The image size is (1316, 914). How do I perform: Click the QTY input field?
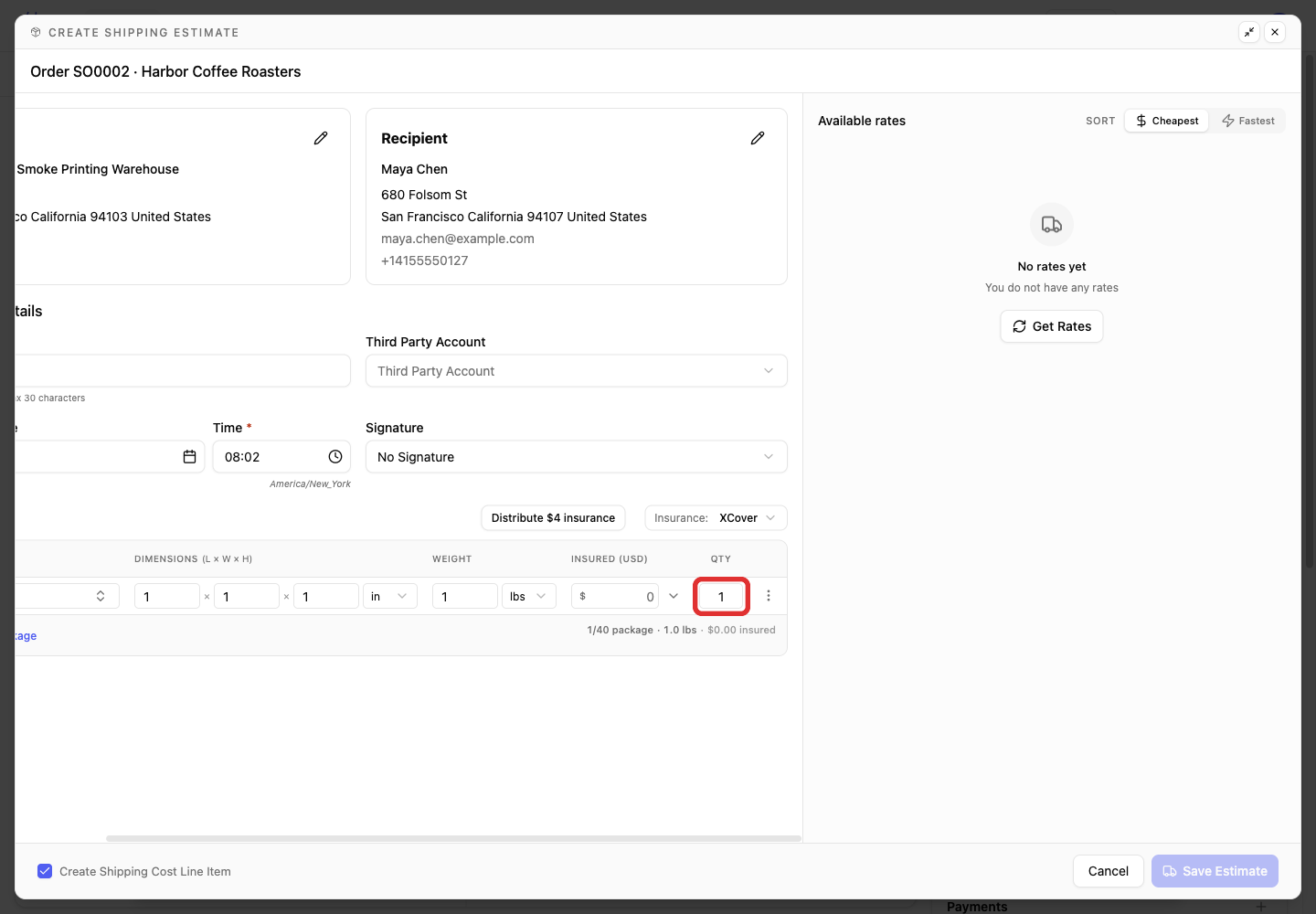pos(721,597)
